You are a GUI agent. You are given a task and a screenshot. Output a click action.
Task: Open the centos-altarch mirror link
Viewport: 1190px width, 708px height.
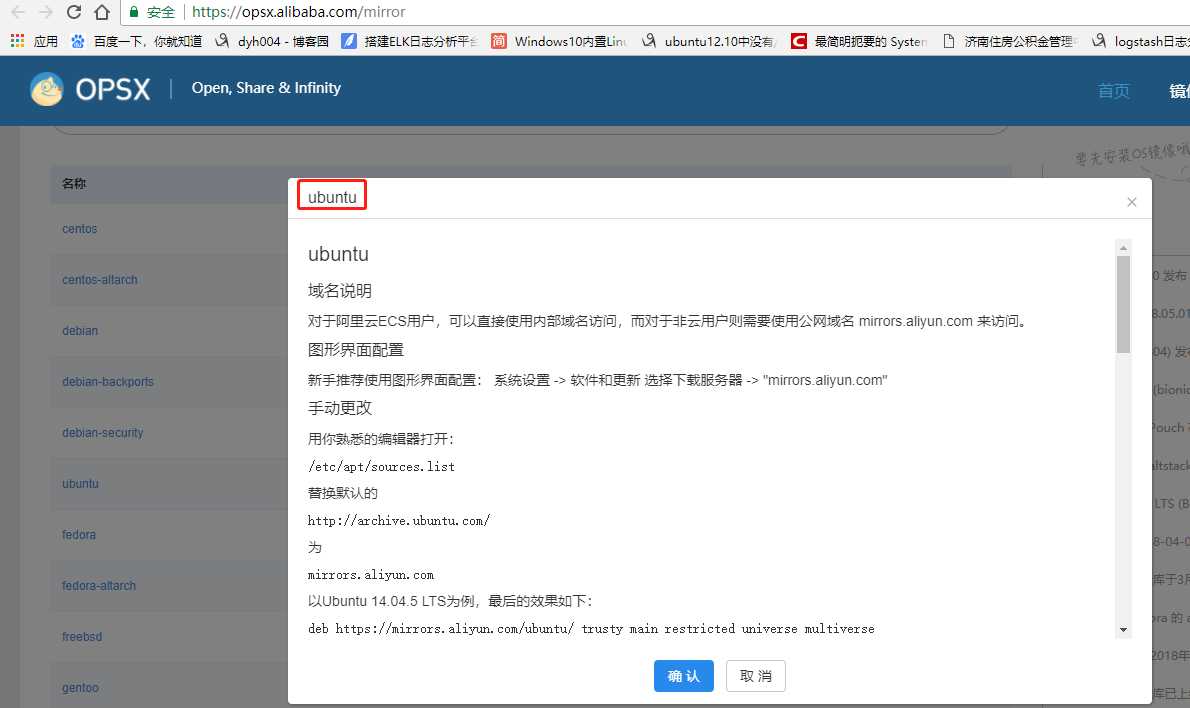(x=99, y=279)
